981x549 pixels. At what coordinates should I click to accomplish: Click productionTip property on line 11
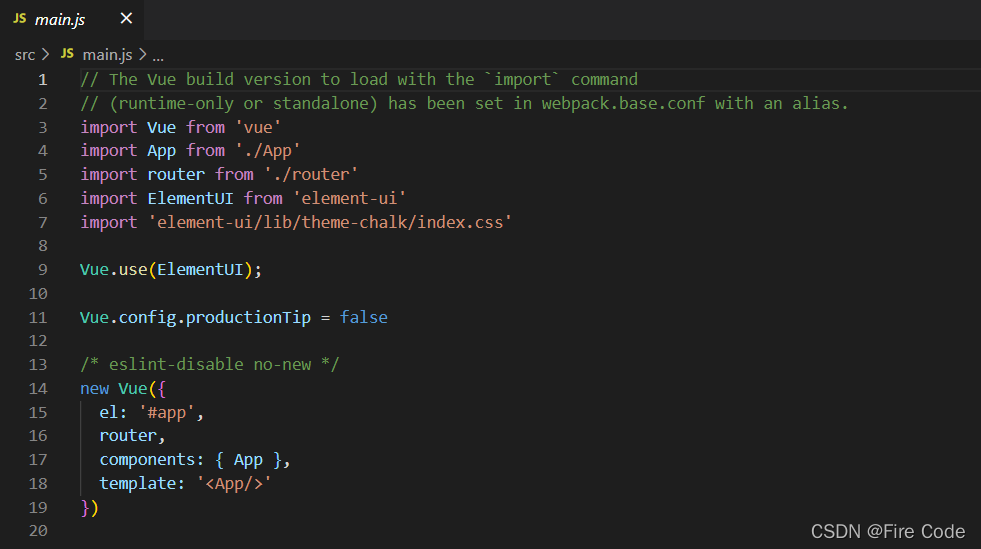(248, 317)
